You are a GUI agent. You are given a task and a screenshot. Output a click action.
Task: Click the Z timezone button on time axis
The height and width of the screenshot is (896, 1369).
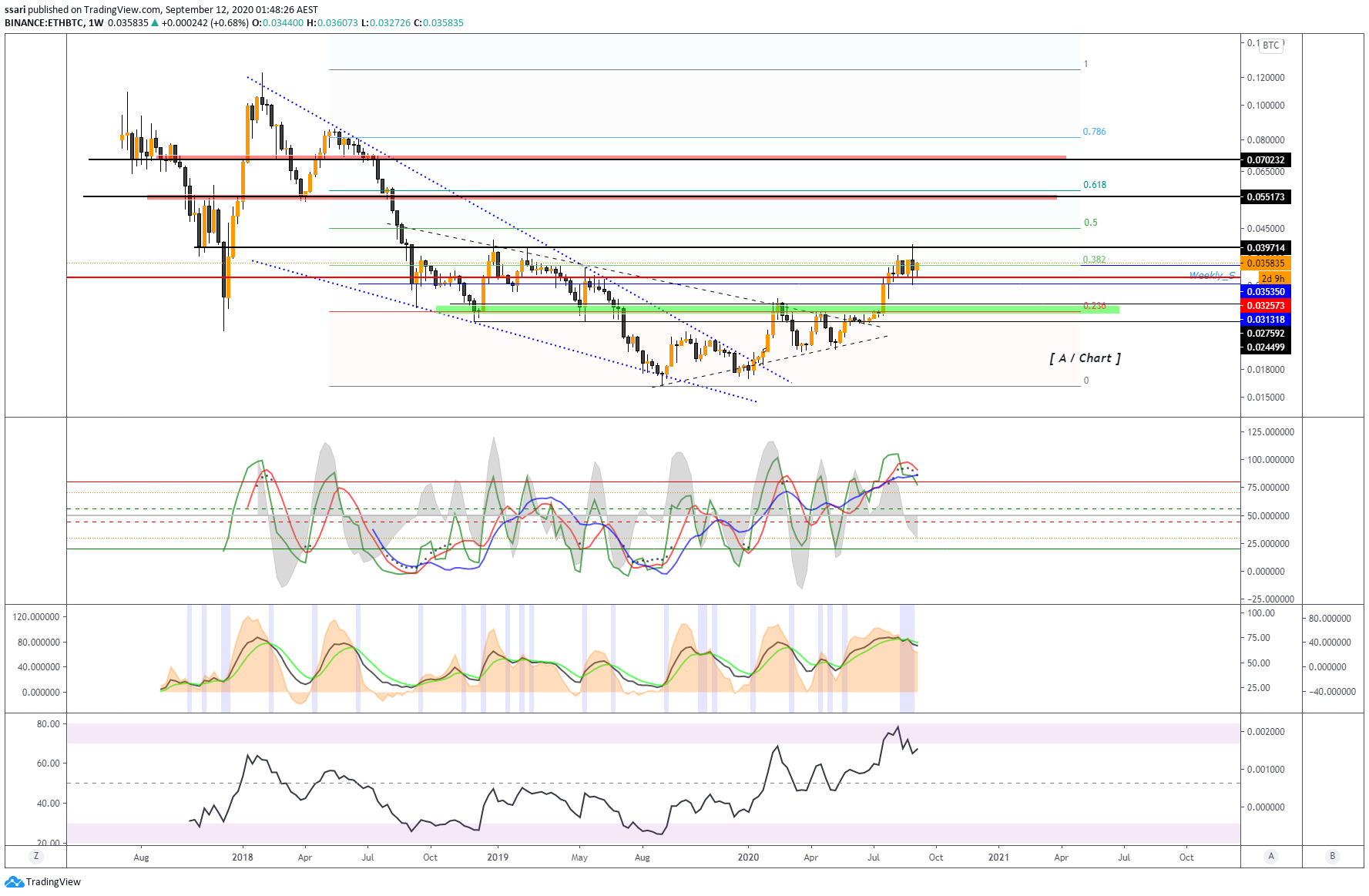coord(35,856)
